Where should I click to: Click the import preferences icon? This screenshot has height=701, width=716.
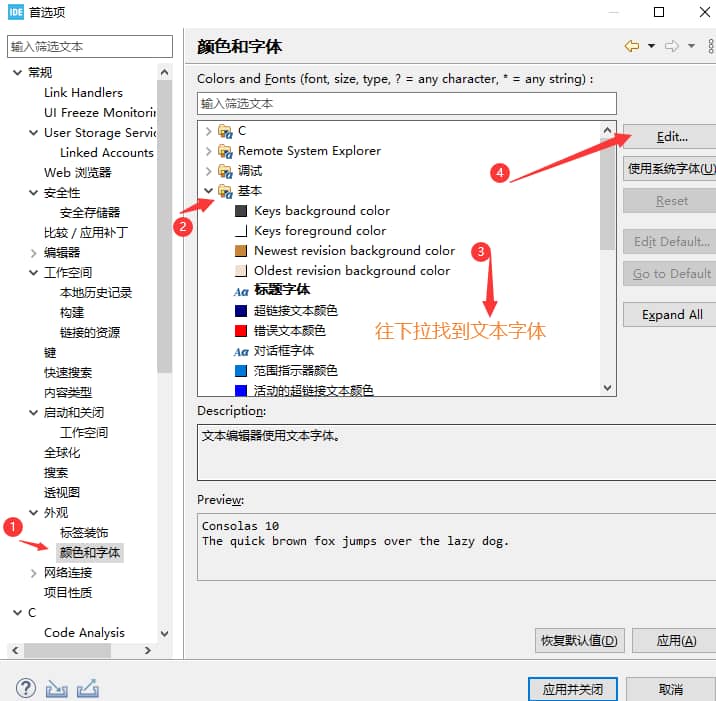pyautogui.click(x=56, y=688)
